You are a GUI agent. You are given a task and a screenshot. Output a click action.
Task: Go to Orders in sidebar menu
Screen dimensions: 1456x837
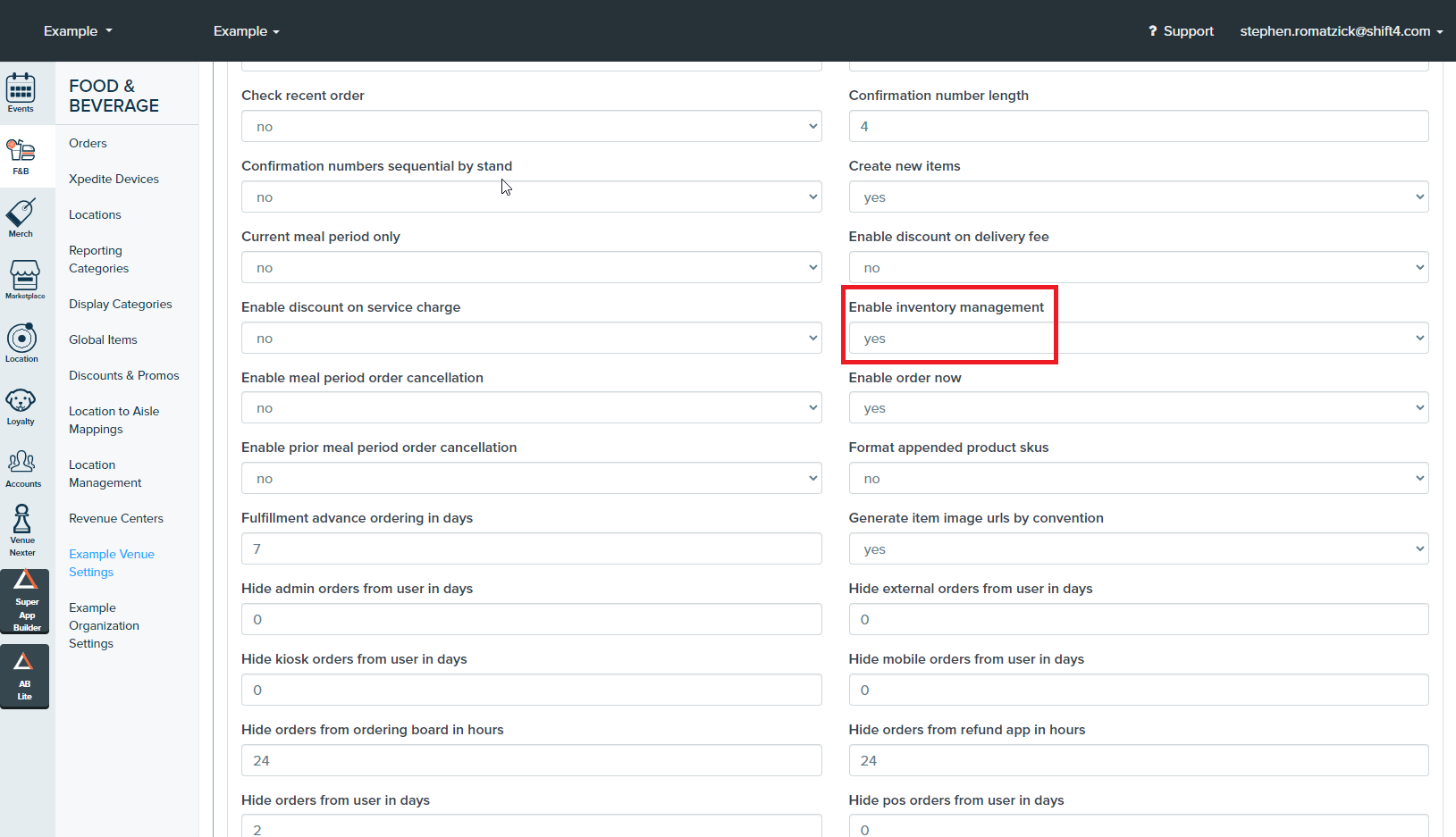(88, 143)
